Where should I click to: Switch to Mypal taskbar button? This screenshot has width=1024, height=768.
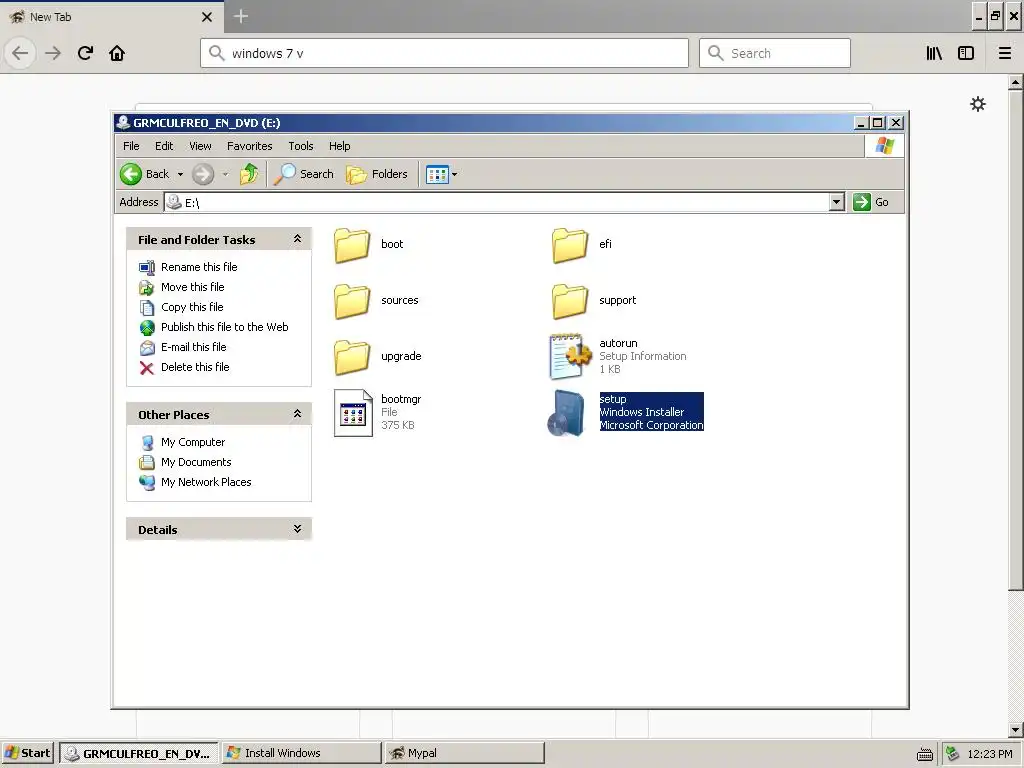point(464,753)
